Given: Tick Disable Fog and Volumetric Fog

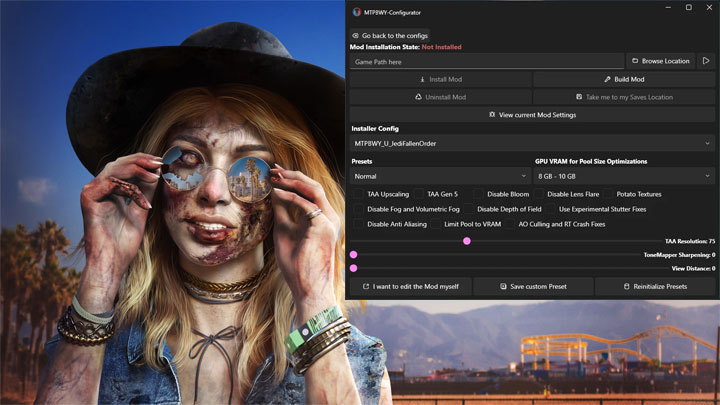Looking at the screenshot, I should coord(358,209).
